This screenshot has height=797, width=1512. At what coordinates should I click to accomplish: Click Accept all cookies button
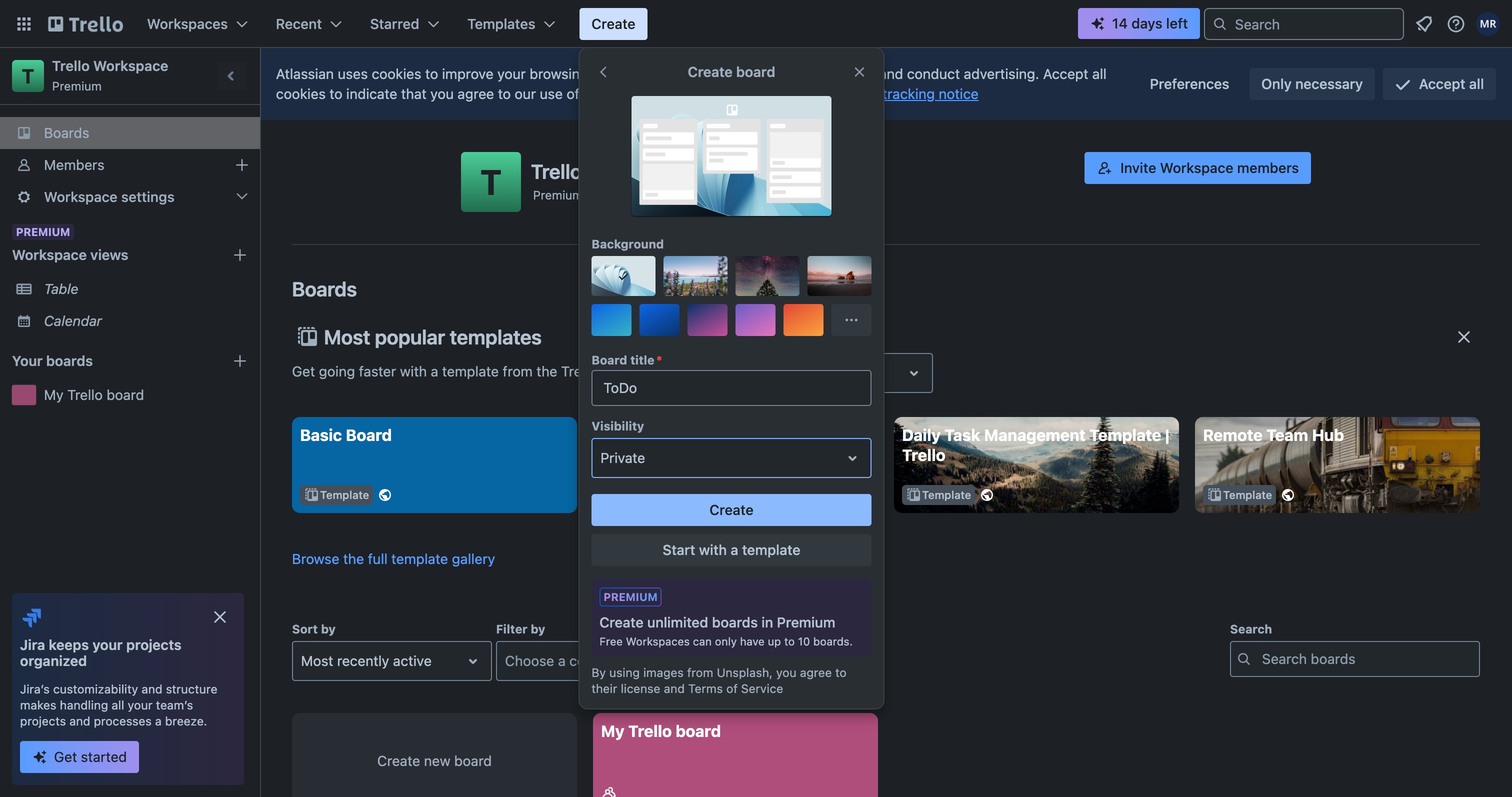(x=1439, y=84)
